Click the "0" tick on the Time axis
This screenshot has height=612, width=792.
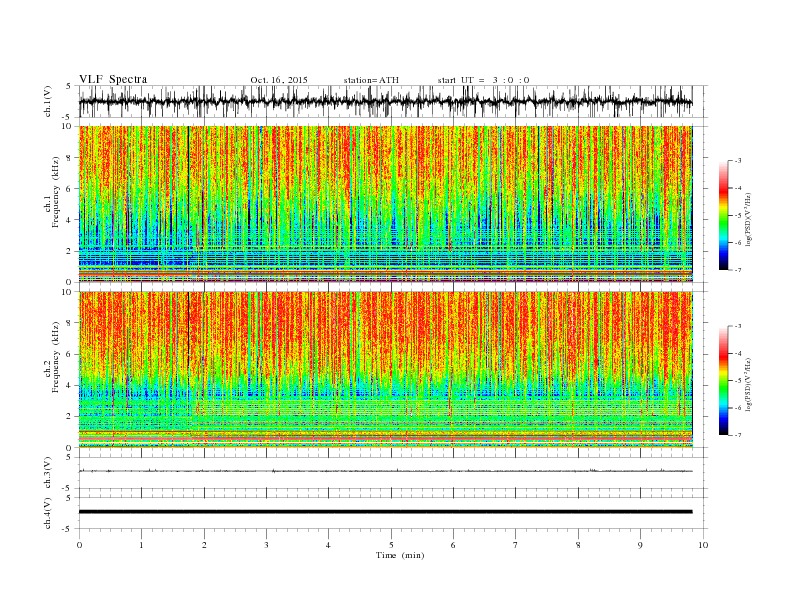click(79, 545)
